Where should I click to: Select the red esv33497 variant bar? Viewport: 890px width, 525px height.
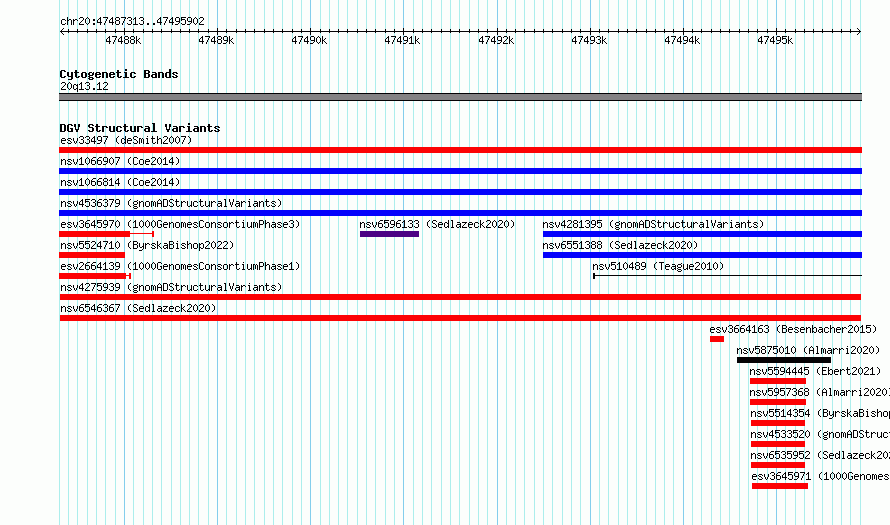(x=460, y=150)
